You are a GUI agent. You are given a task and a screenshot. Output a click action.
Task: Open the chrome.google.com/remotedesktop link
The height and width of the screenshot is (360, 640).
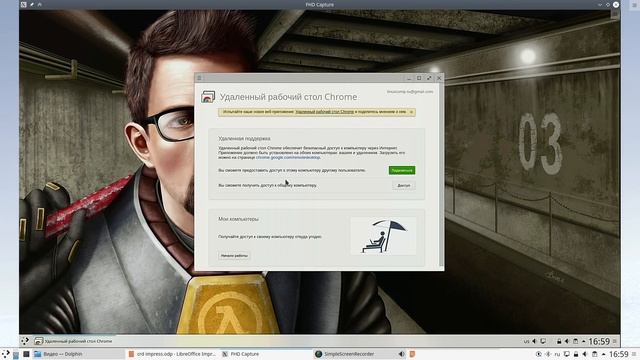[288, 157]
